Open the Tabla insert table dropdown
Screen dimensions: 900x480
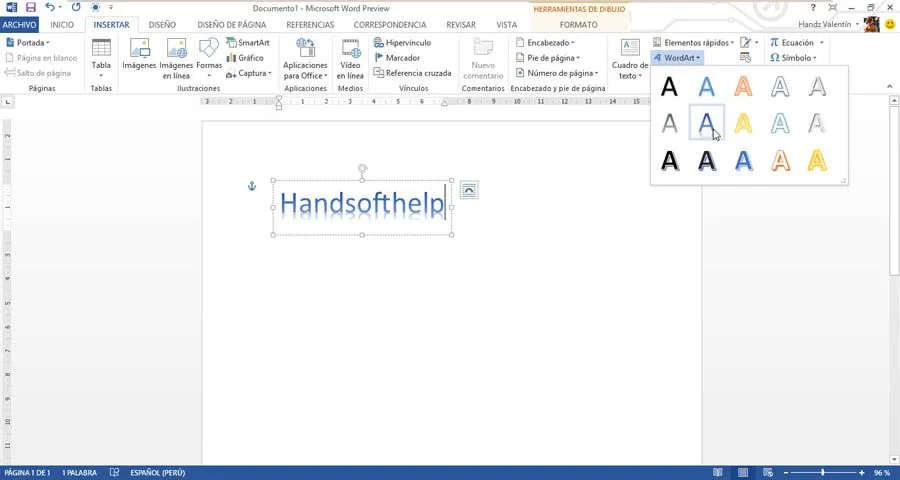click(101, 59)
